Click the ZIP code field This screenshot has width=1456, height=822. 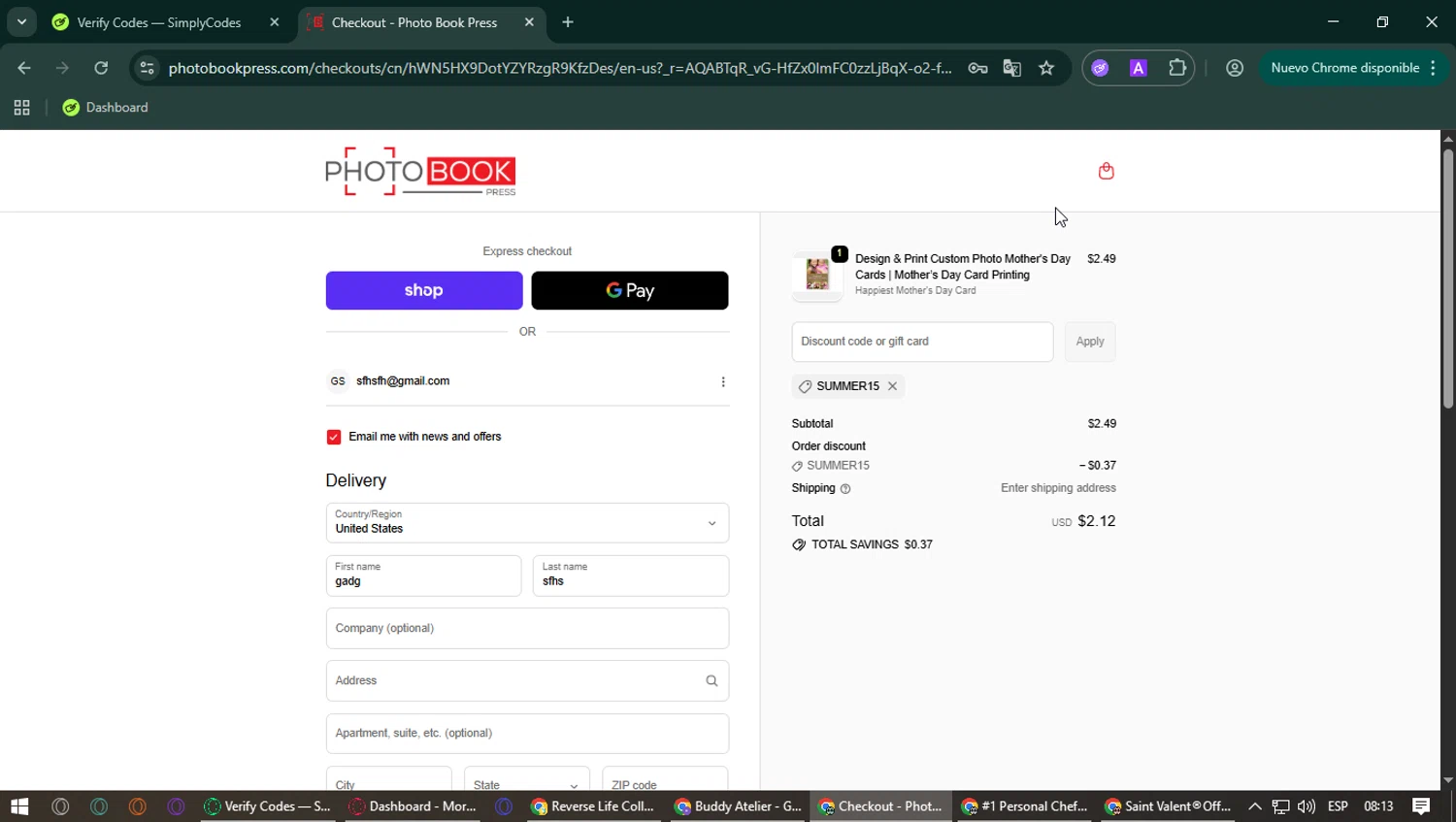click(665, 779)
